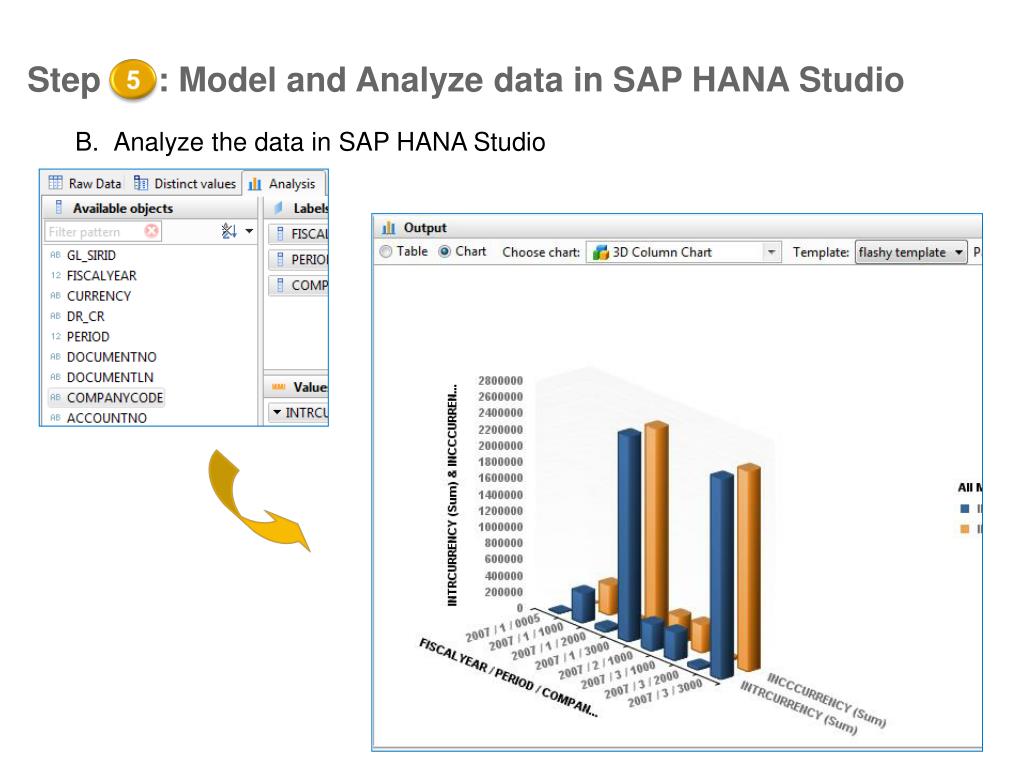Click the 2007 / 1 / 0005 axis label
The height and width of the screenshot is (768, 1024).
coord(502,628)
